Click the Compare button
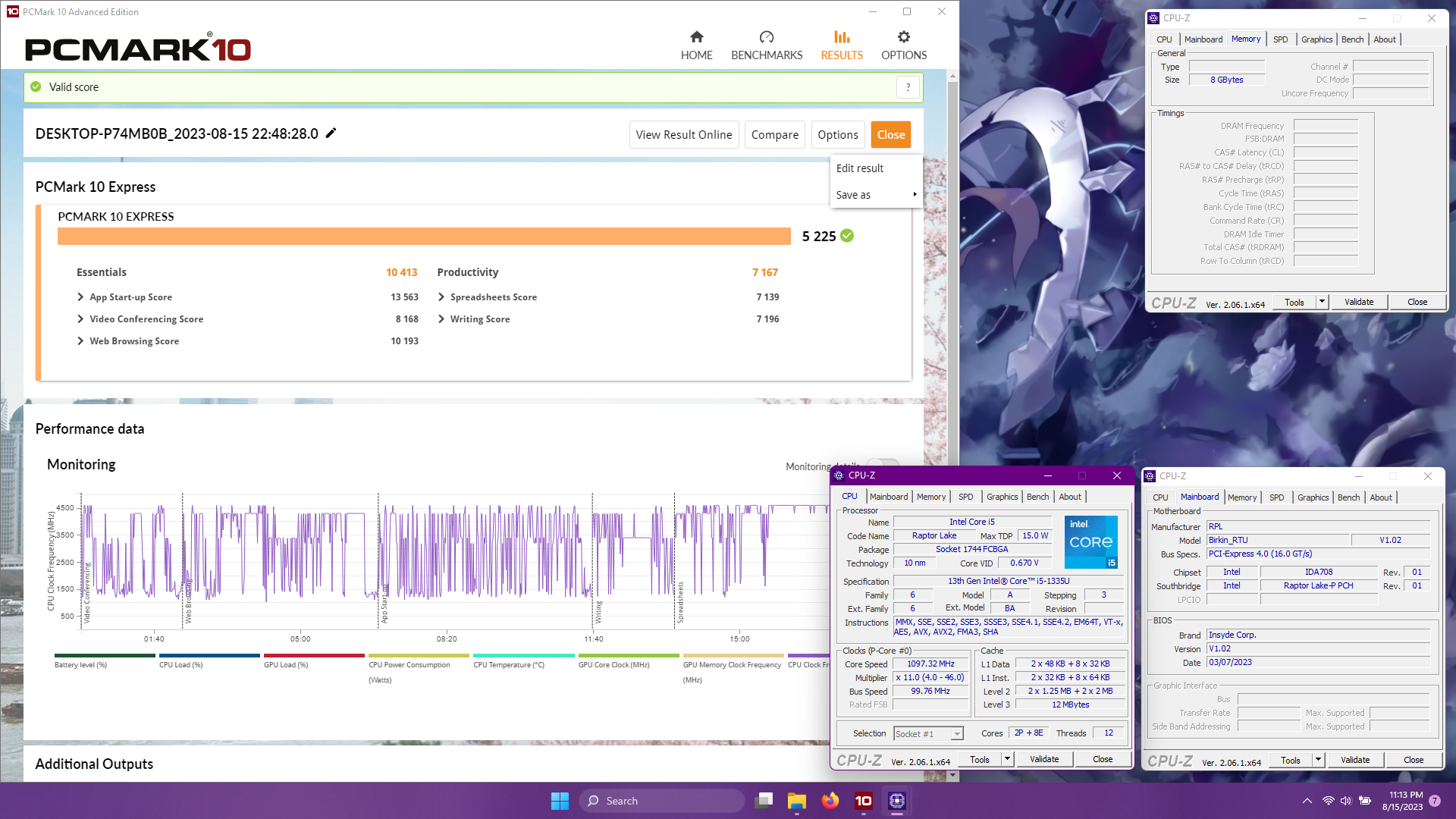This screenshot has width=1456, height=819. [x=774, y=134]
